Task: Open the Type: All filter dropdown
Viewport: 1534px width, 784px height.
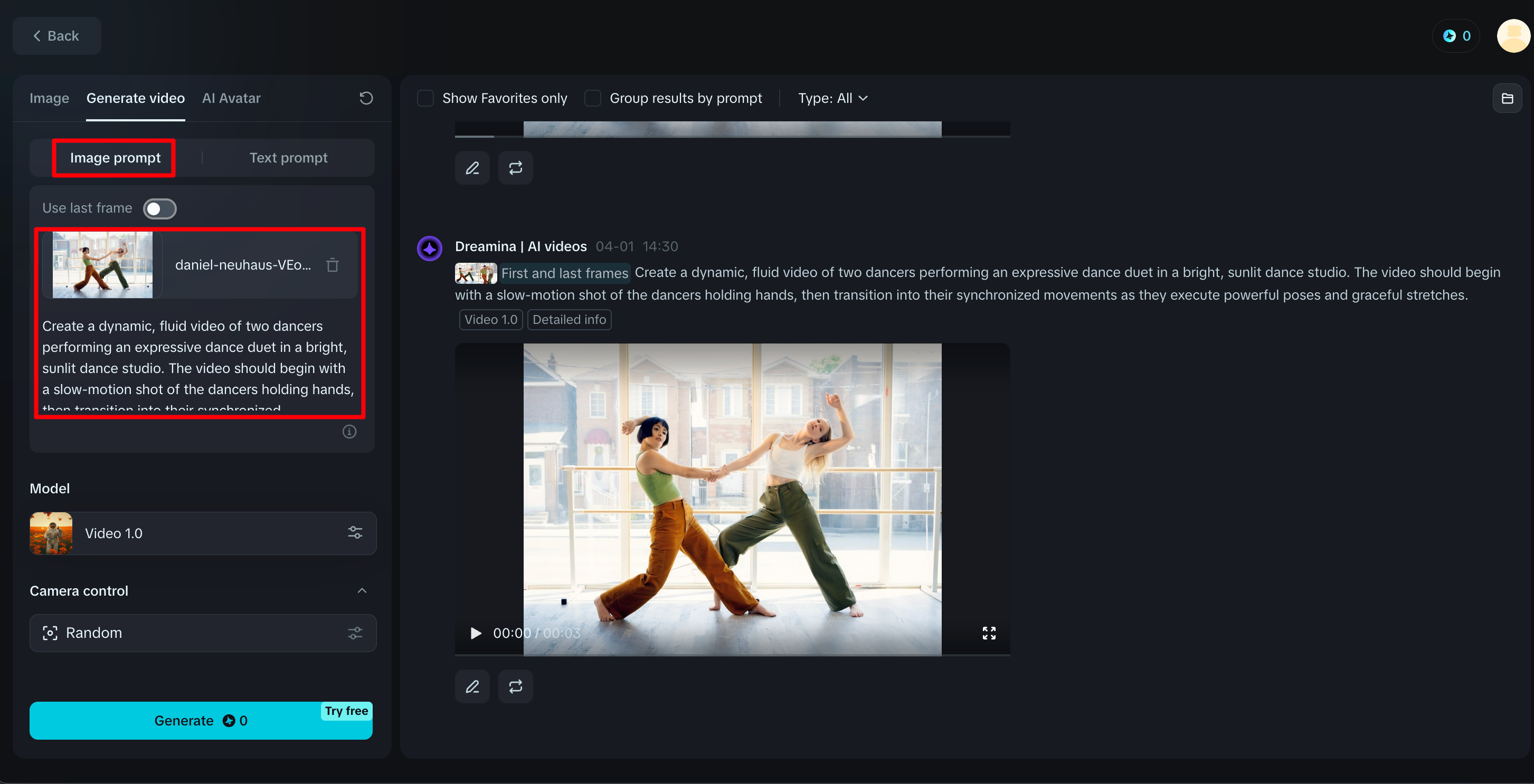Action: 832,98
